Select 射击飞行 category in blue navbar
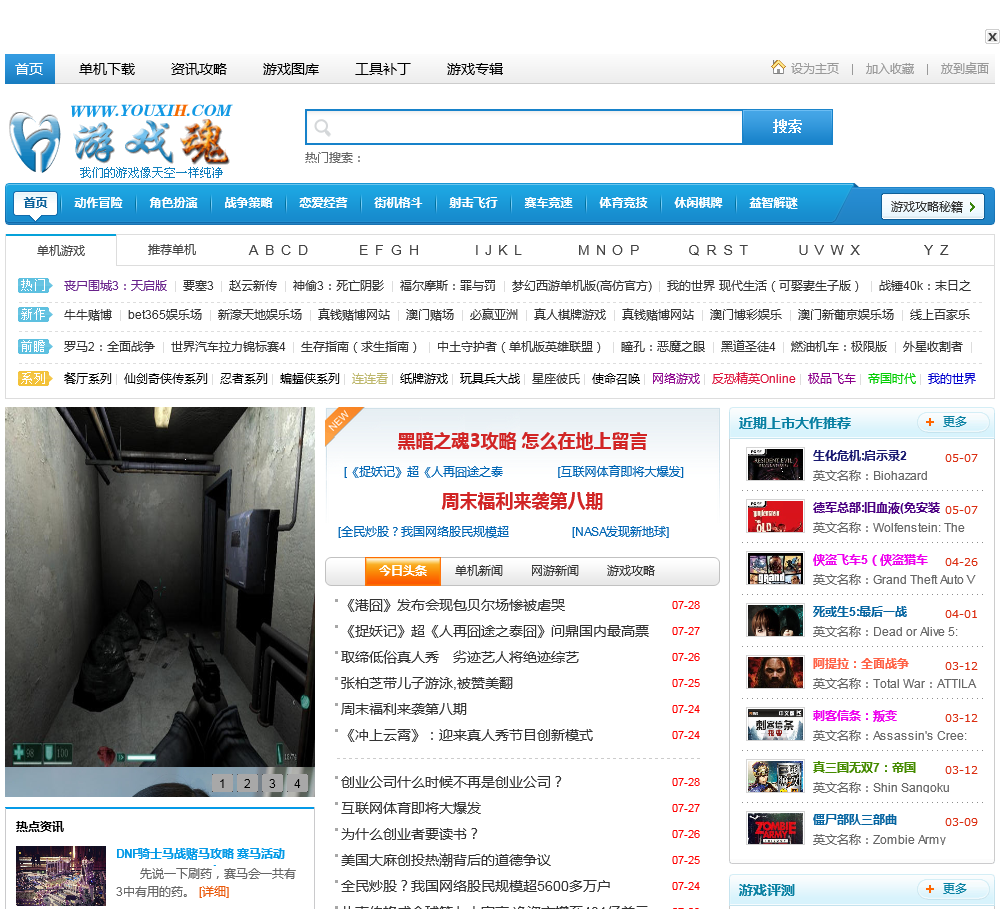Image resolution: width=1000 pixels, height=909 pixels. tap(473, 203)
